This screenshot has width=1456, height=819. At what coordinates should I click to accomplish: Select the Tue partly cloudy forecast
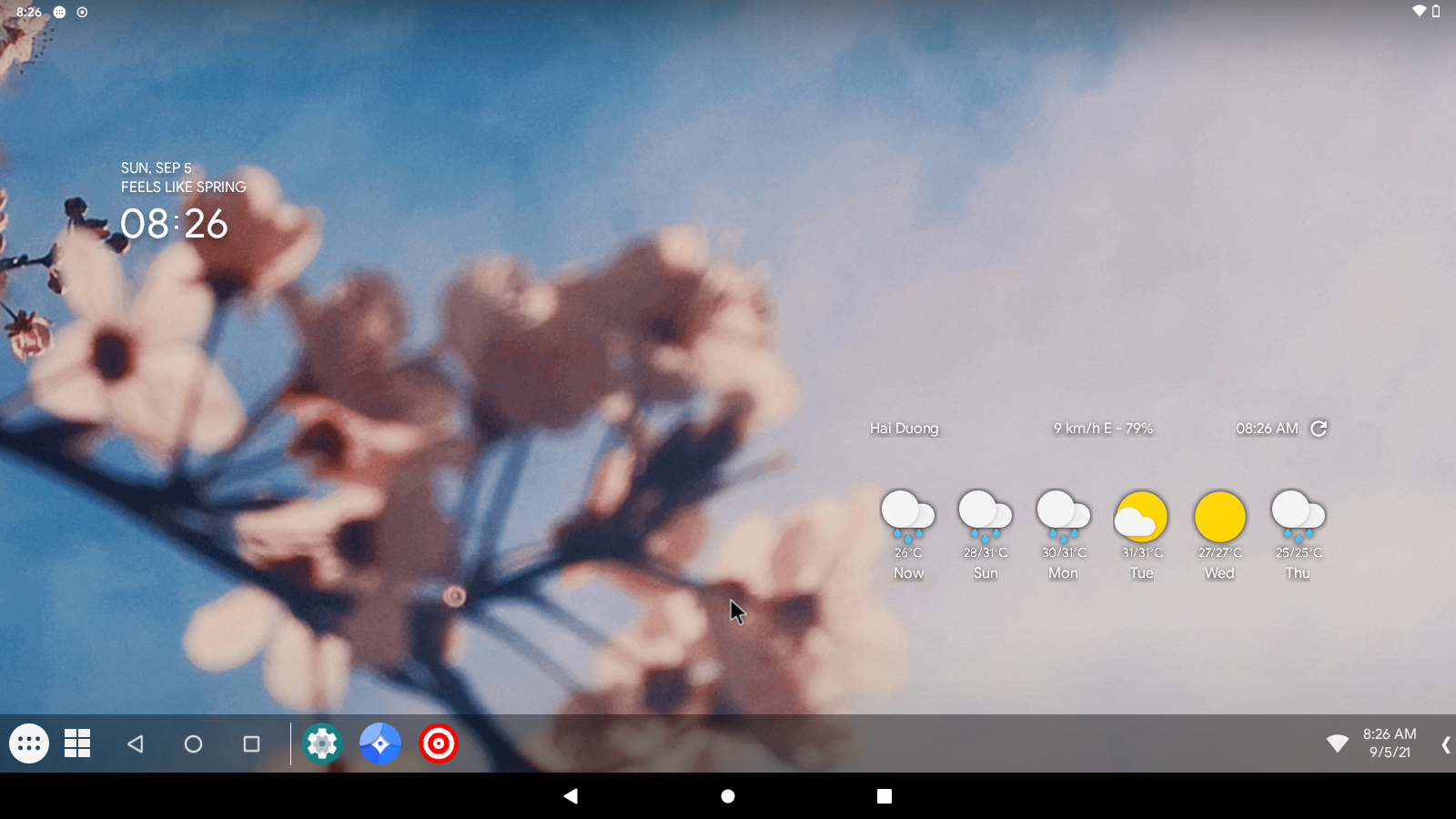tap(1142, 535)
